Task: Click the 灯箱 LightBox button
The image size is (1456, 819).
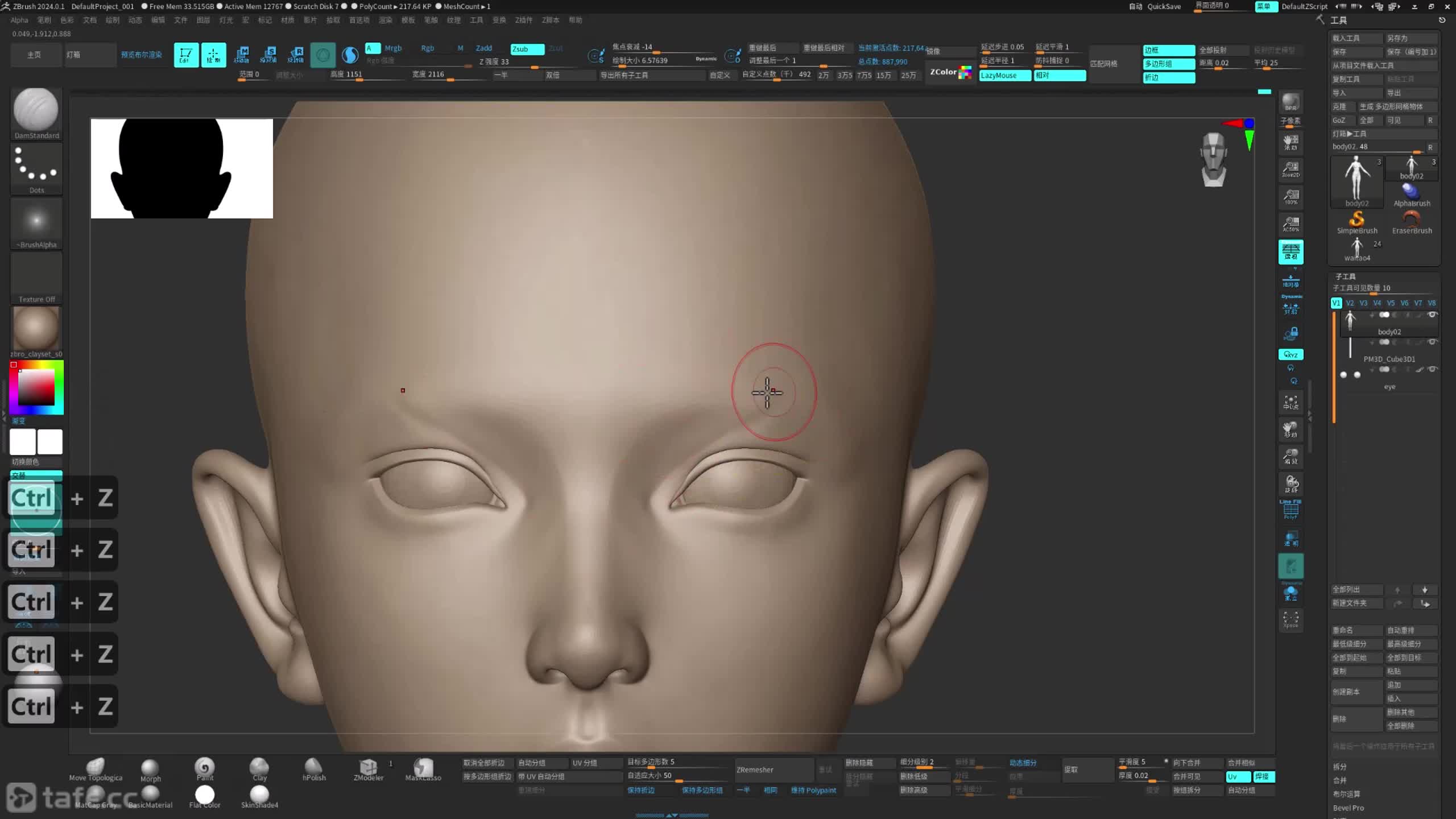Action: [x=90, y=55]
